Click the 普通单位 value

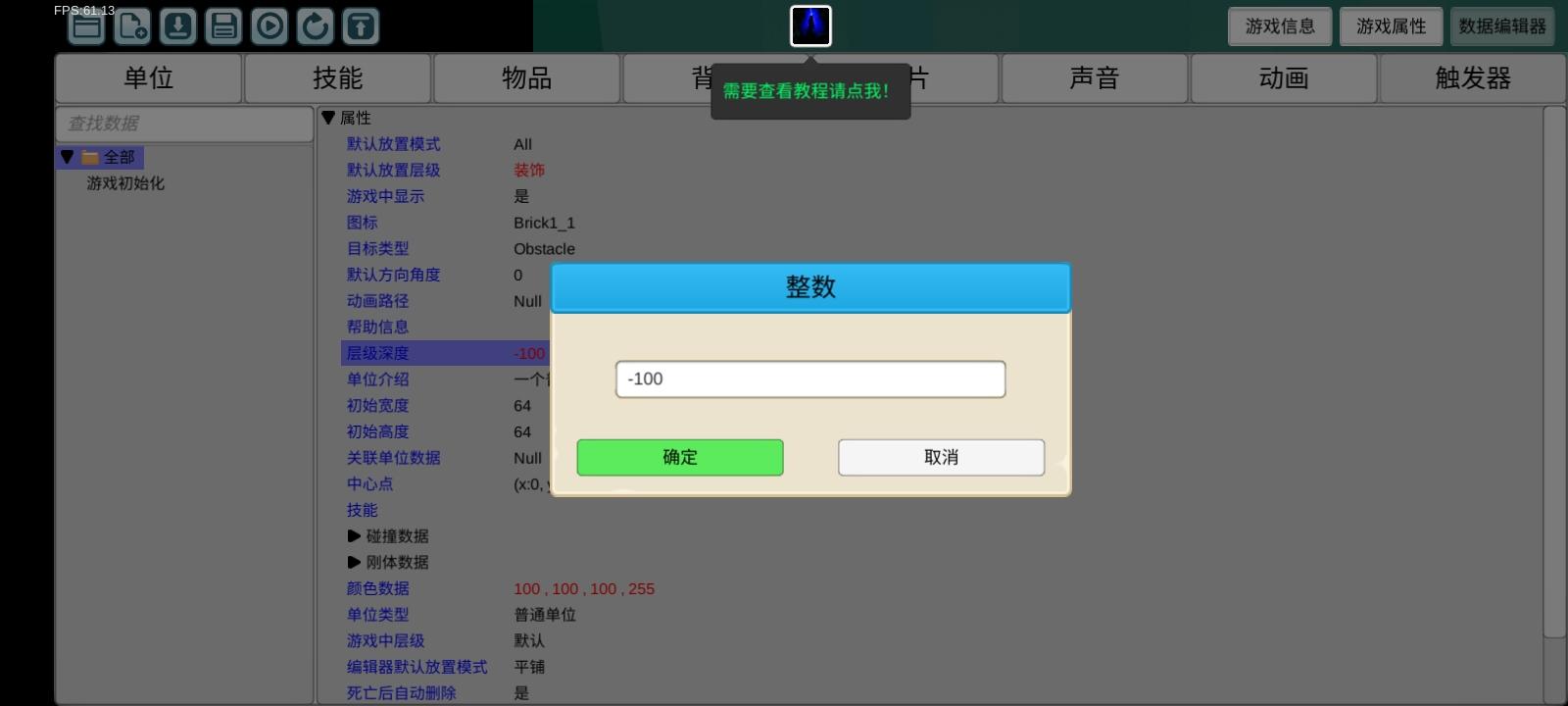point(545,615)
